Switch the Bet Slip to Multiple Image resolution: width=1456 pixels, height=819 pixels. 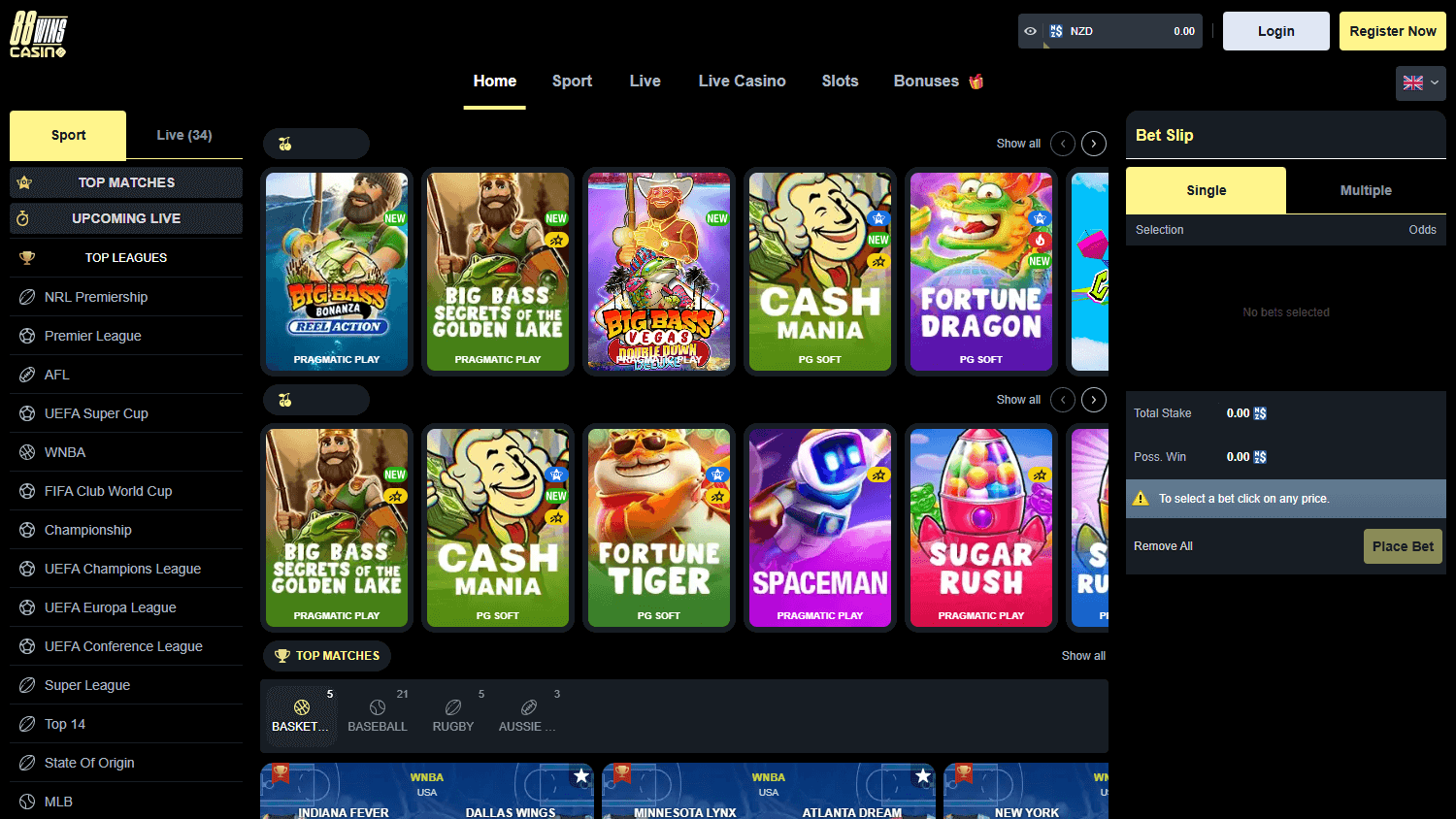[x=1366, y=190]
